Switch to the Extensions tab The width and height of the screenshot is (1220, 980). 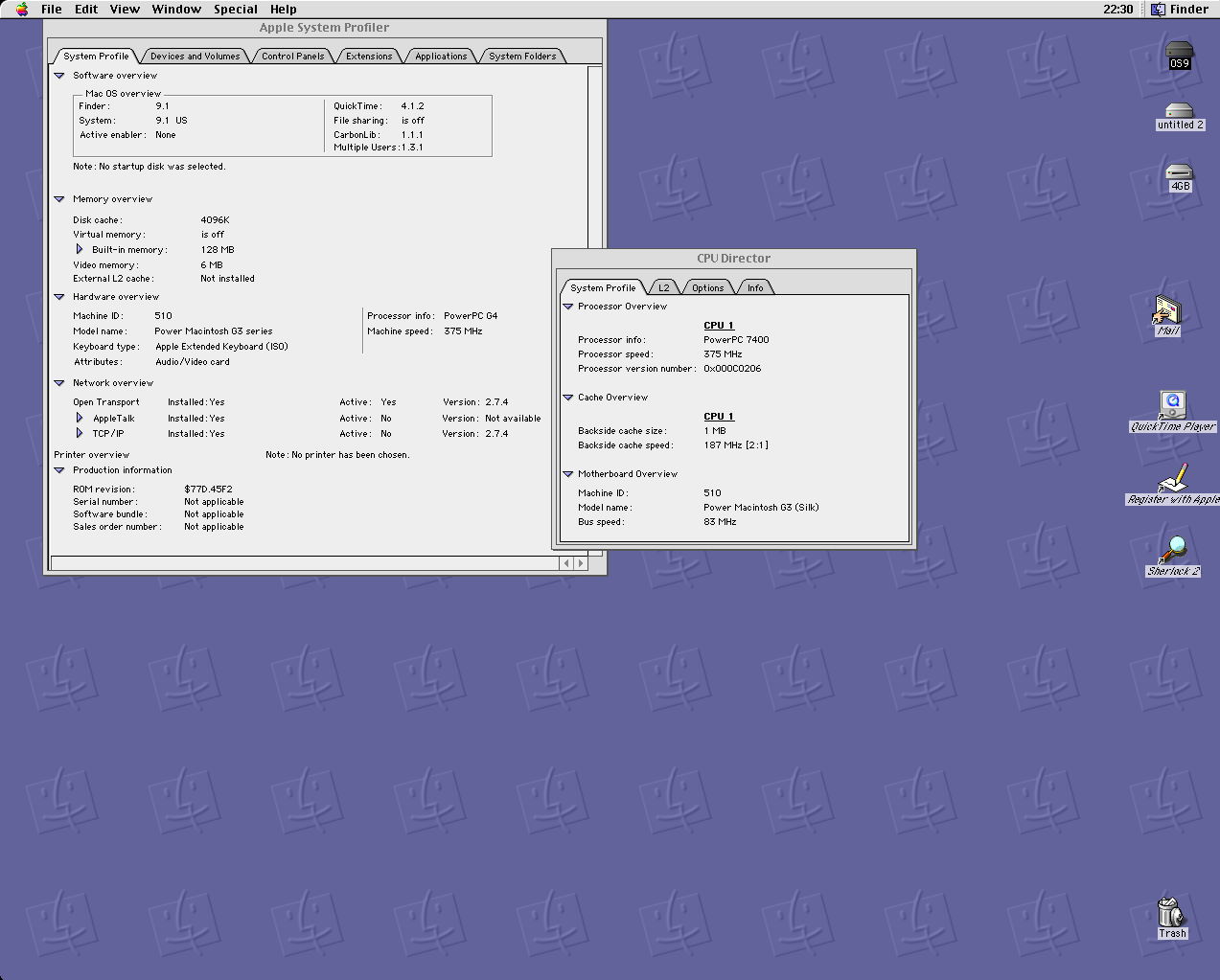(369, 57)
